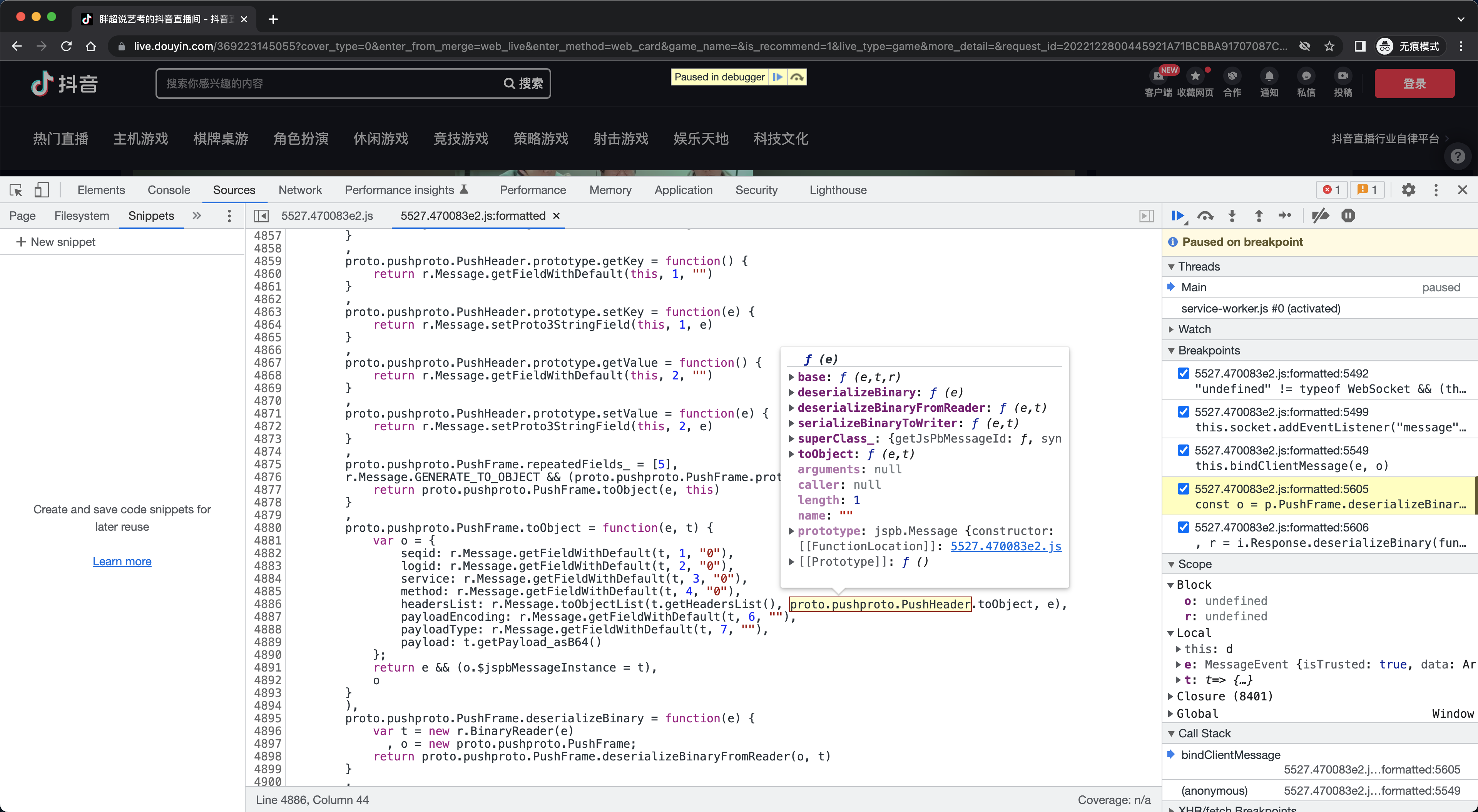The image size is (1478, 812).
Task: Open 抖音直播行业自律平台 link
Action: point(1389,138)
